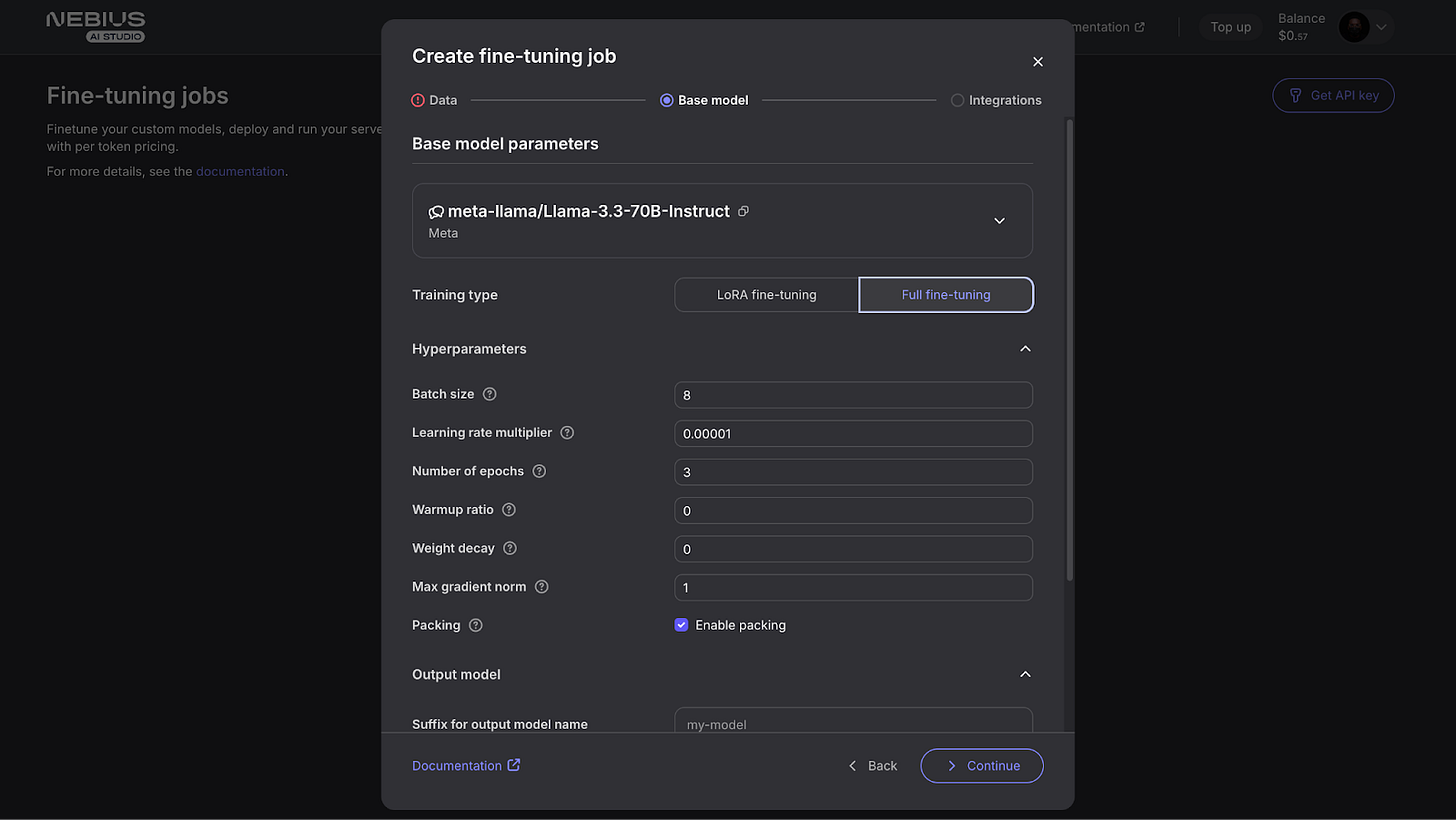This screenshot has height=820, width=1456.
Task: Open Warmup ratio help icon
Action: click(509, 510)
